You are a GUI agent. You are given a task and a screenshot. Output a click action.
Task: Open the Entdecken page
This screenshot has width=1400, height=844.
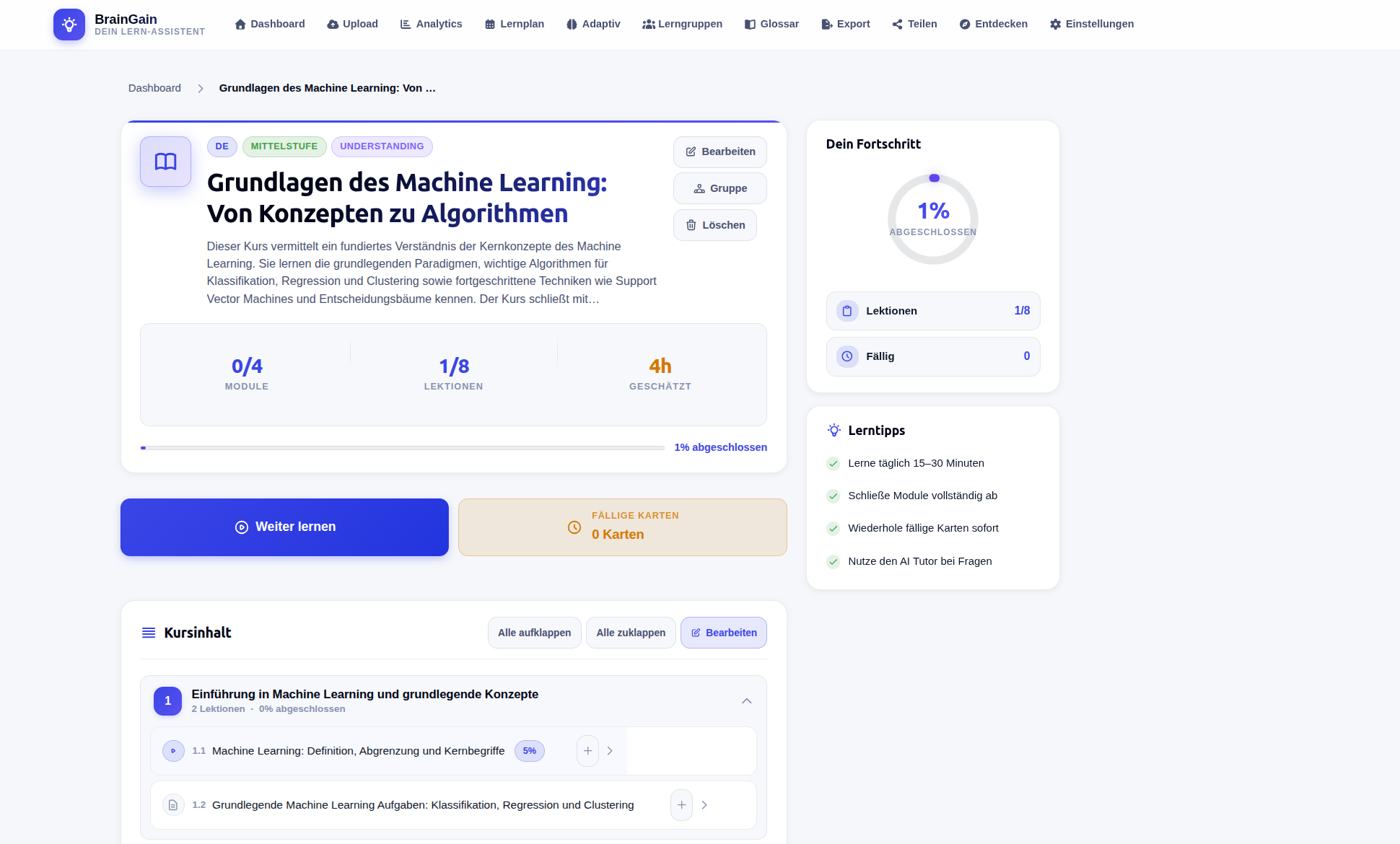tap(993, 24)
